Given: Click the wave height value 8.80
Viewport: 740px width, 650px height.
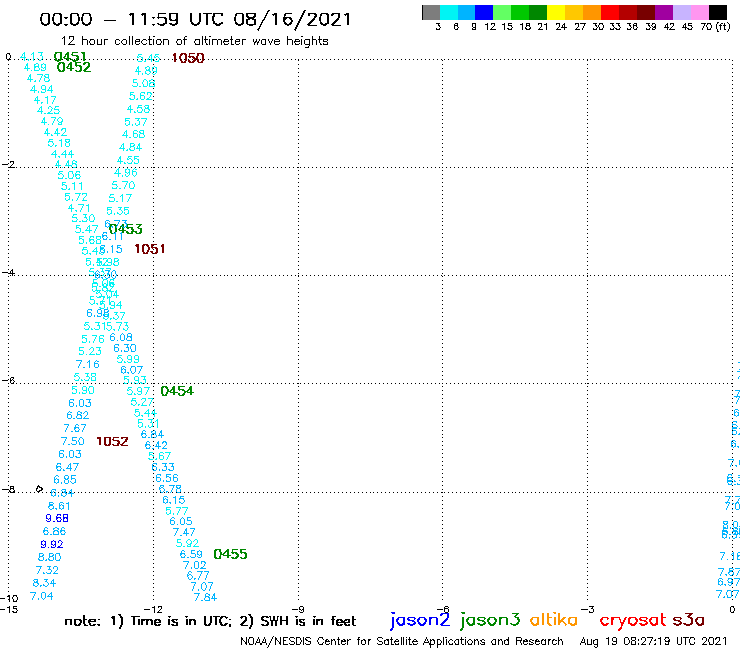Looking at the screenshot, I should (x=50, y=557).
